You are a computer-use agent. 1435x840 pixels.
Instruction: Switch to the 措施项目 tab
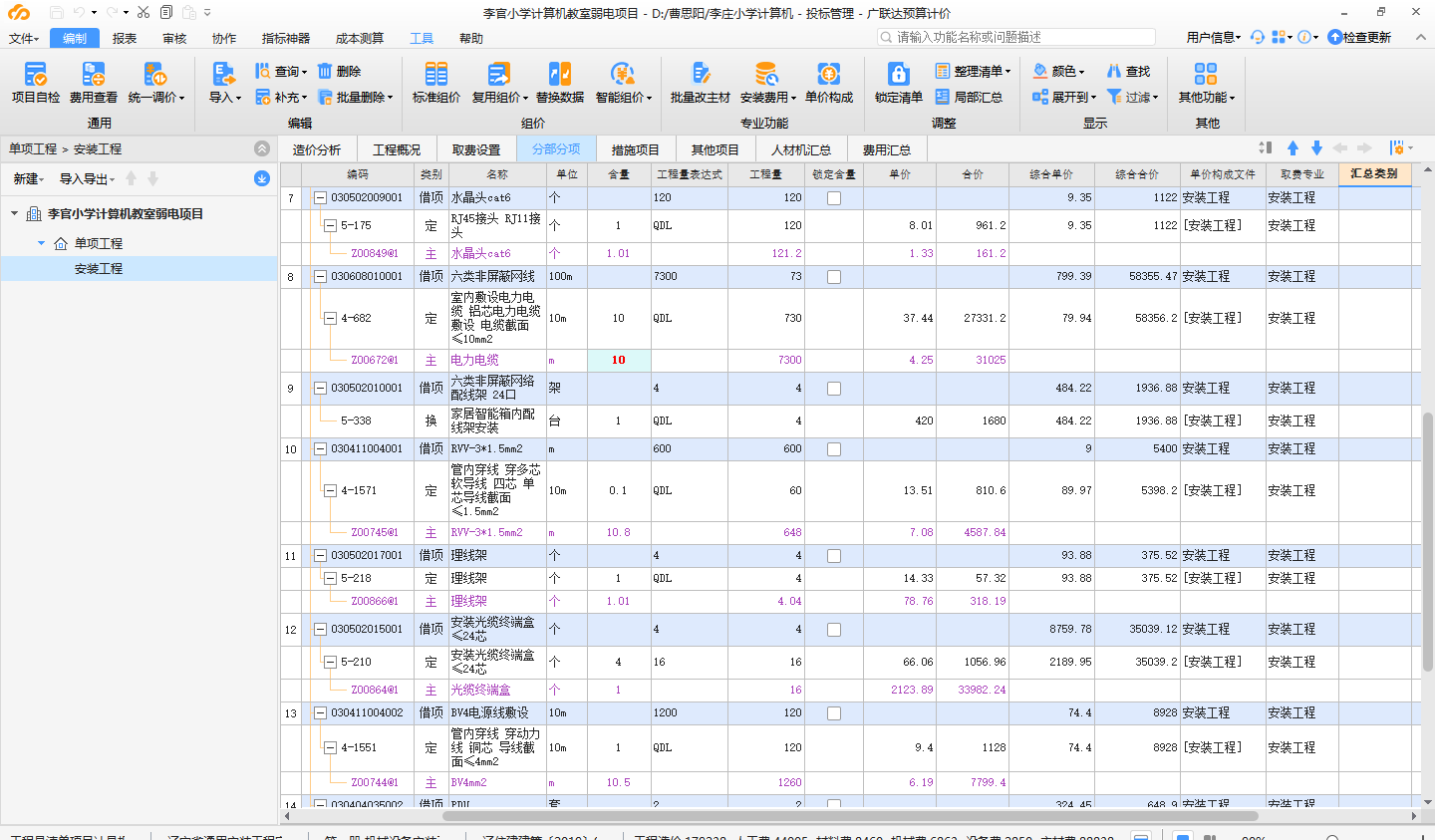636,149
